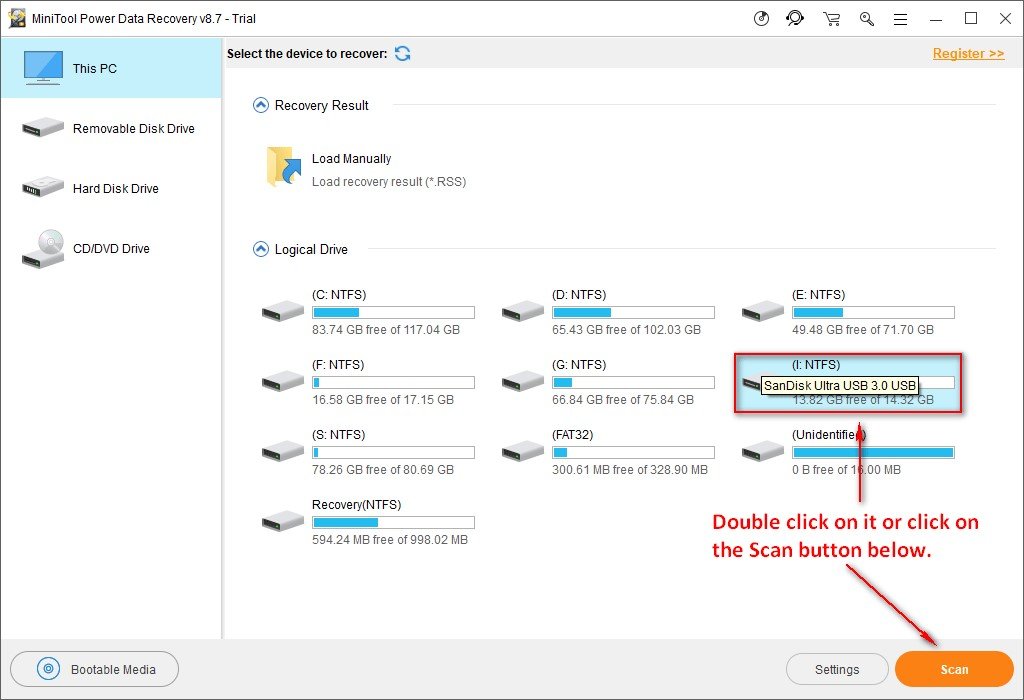1024x700 pixels.
Task: Click "83.74 GB free of 117.04 GB" text
Action: (386, 330)
